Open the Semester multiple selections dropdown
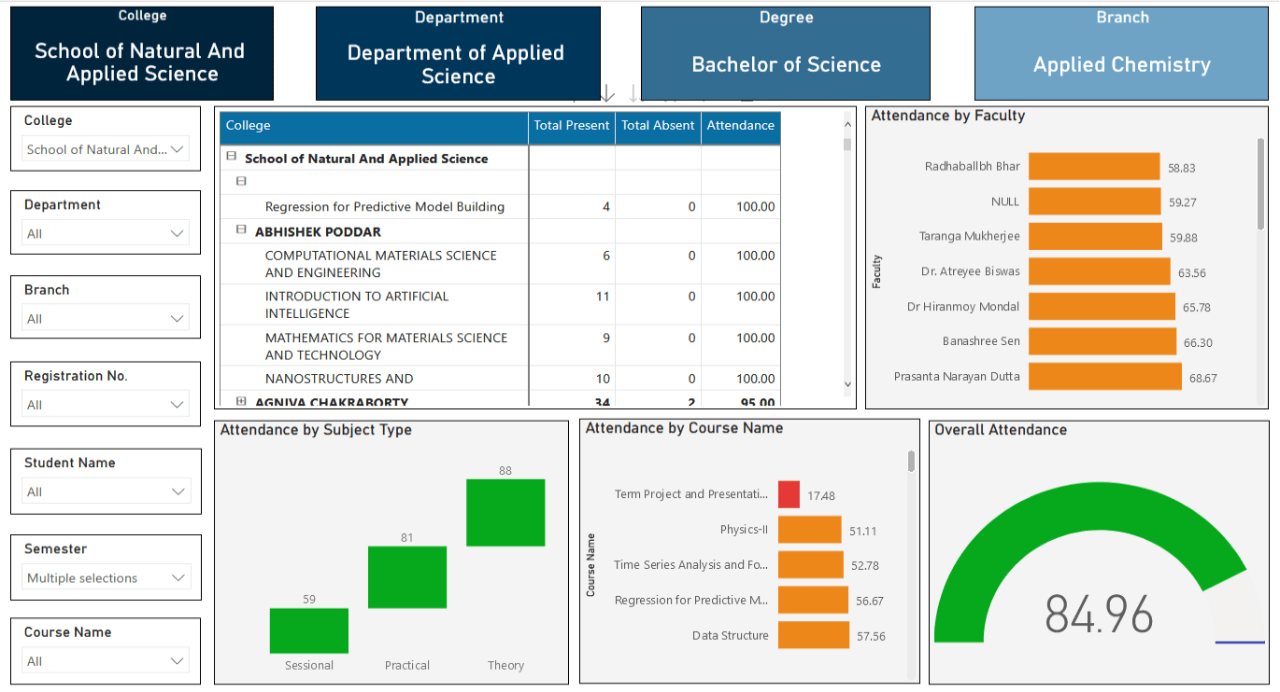Image resolution: width=1280 pixels, height=692 pixels. [x=178, y=577]
